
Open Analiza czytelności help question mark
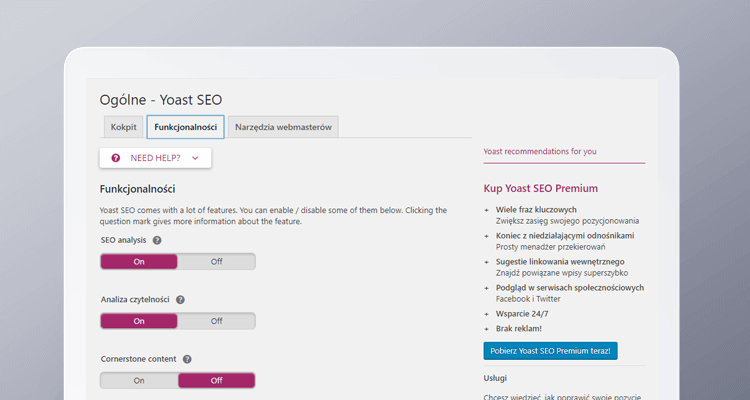click(180, 300)
